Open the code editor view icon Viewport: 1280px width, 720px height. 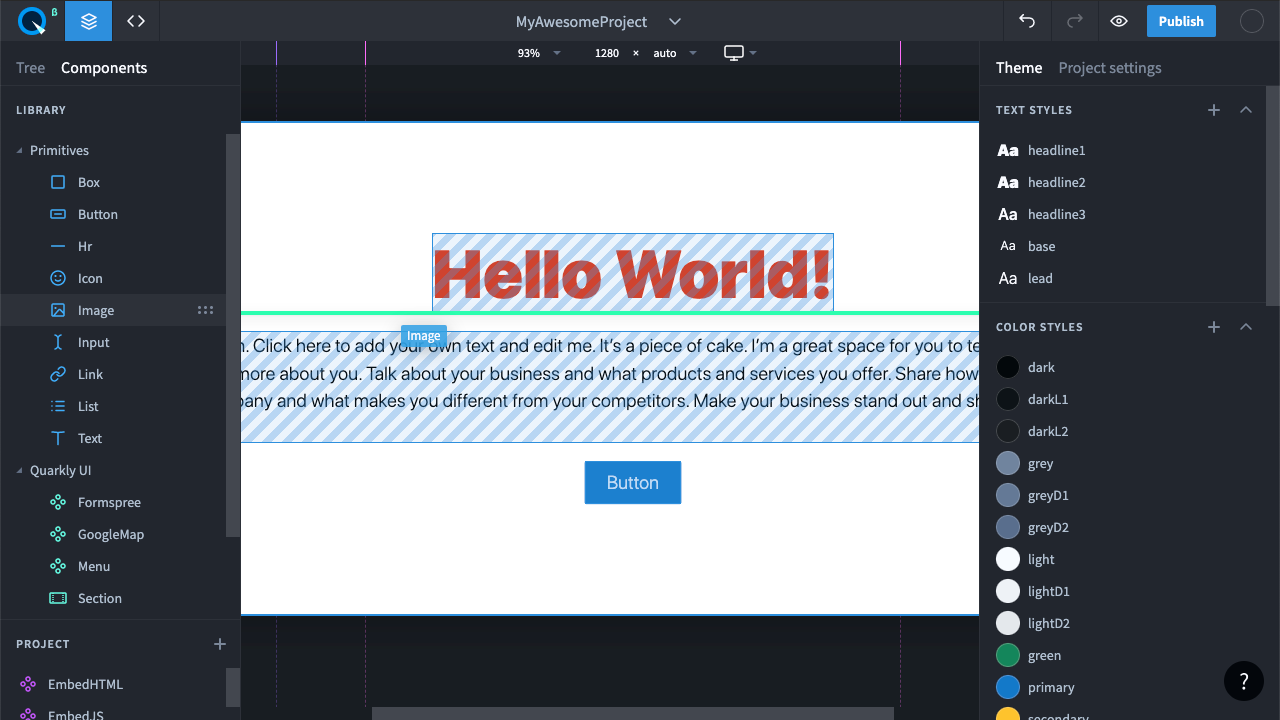[x=136, y=21]
